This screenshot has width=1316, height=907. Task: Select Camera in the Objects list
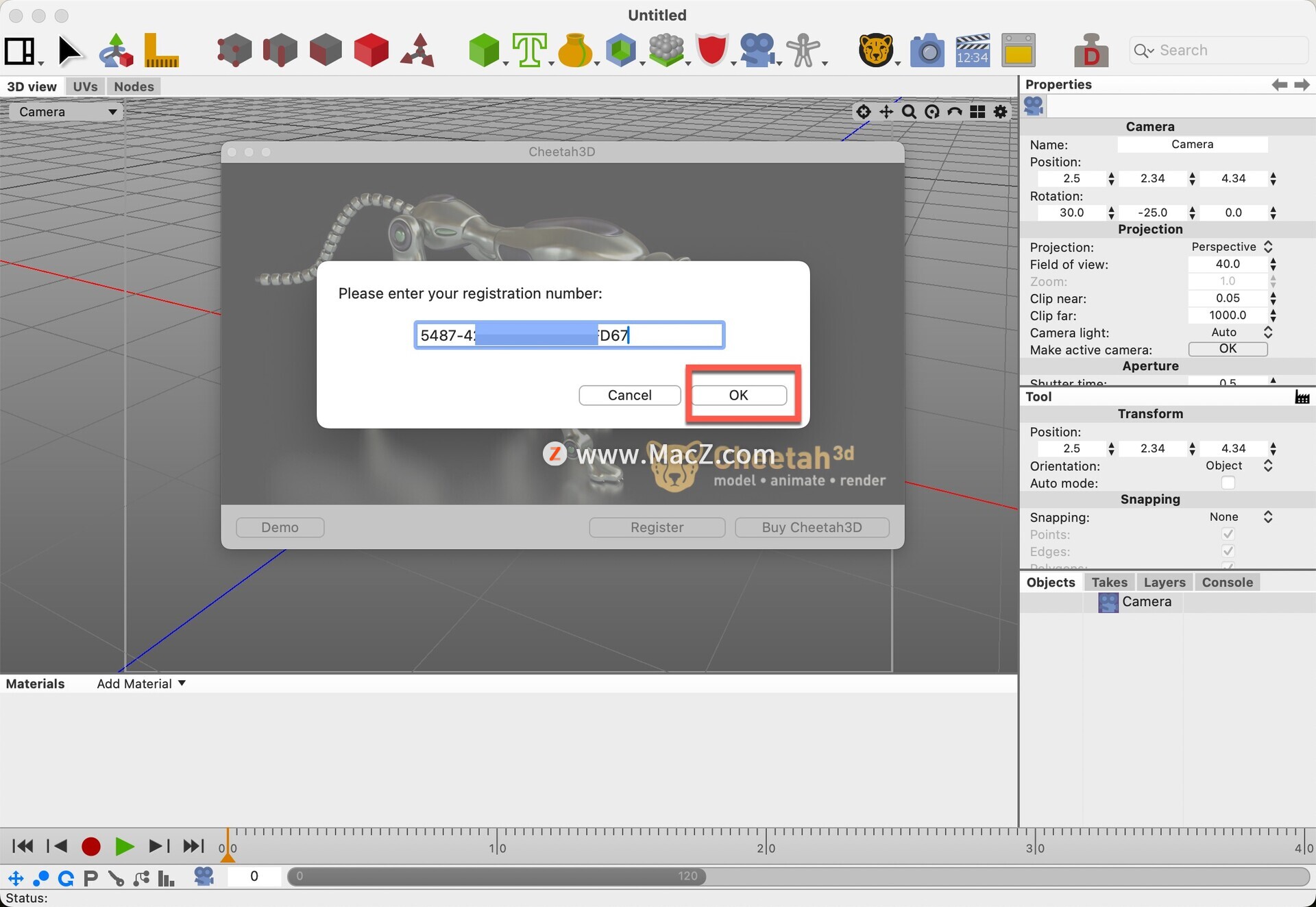1147,602
